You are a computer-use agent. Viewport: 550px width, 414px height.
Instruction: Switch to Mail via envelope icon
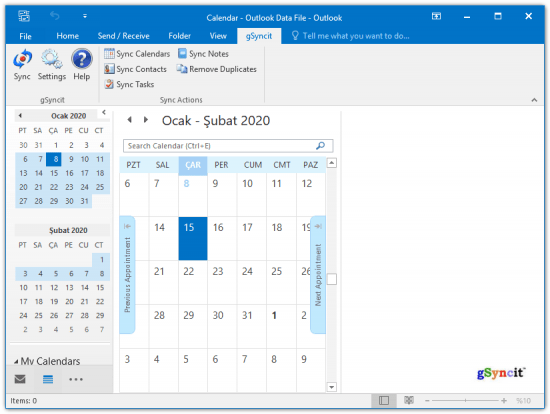pos(20,379)
